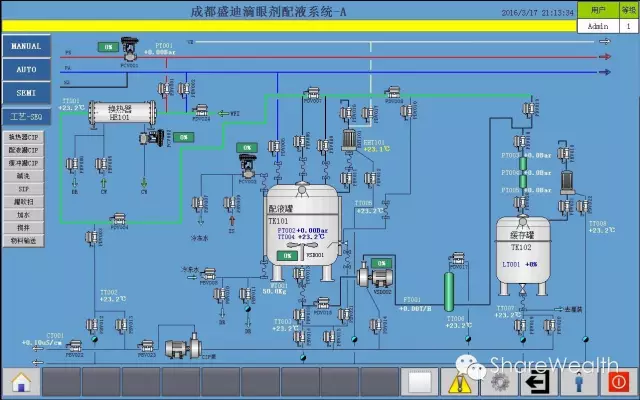Open the alarm warning triangle icon

[459, 382]
